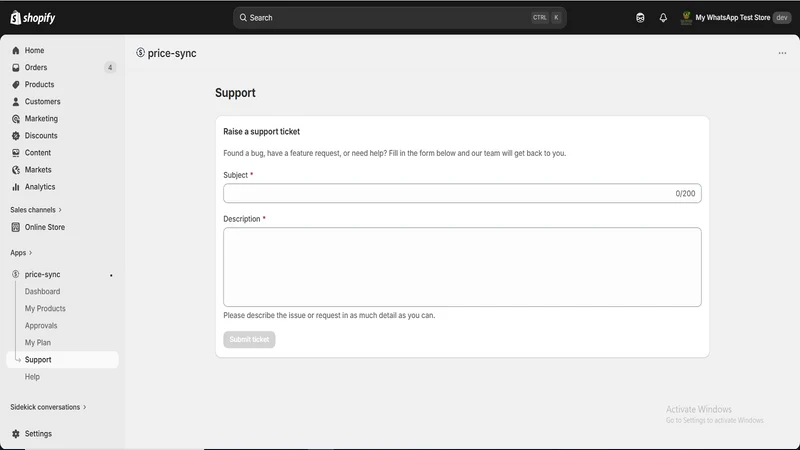
Task: Click the Customers person icon
Action: coord(16,102)
